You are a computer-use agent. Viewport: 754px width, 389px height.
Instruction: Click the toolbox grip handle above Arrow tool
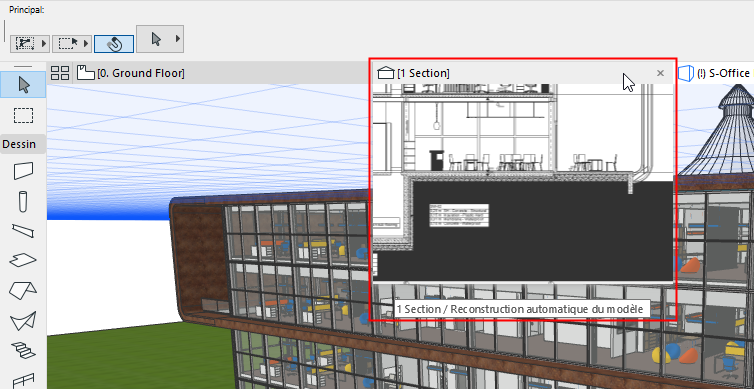pyautogui.click(x=23, y=66)
